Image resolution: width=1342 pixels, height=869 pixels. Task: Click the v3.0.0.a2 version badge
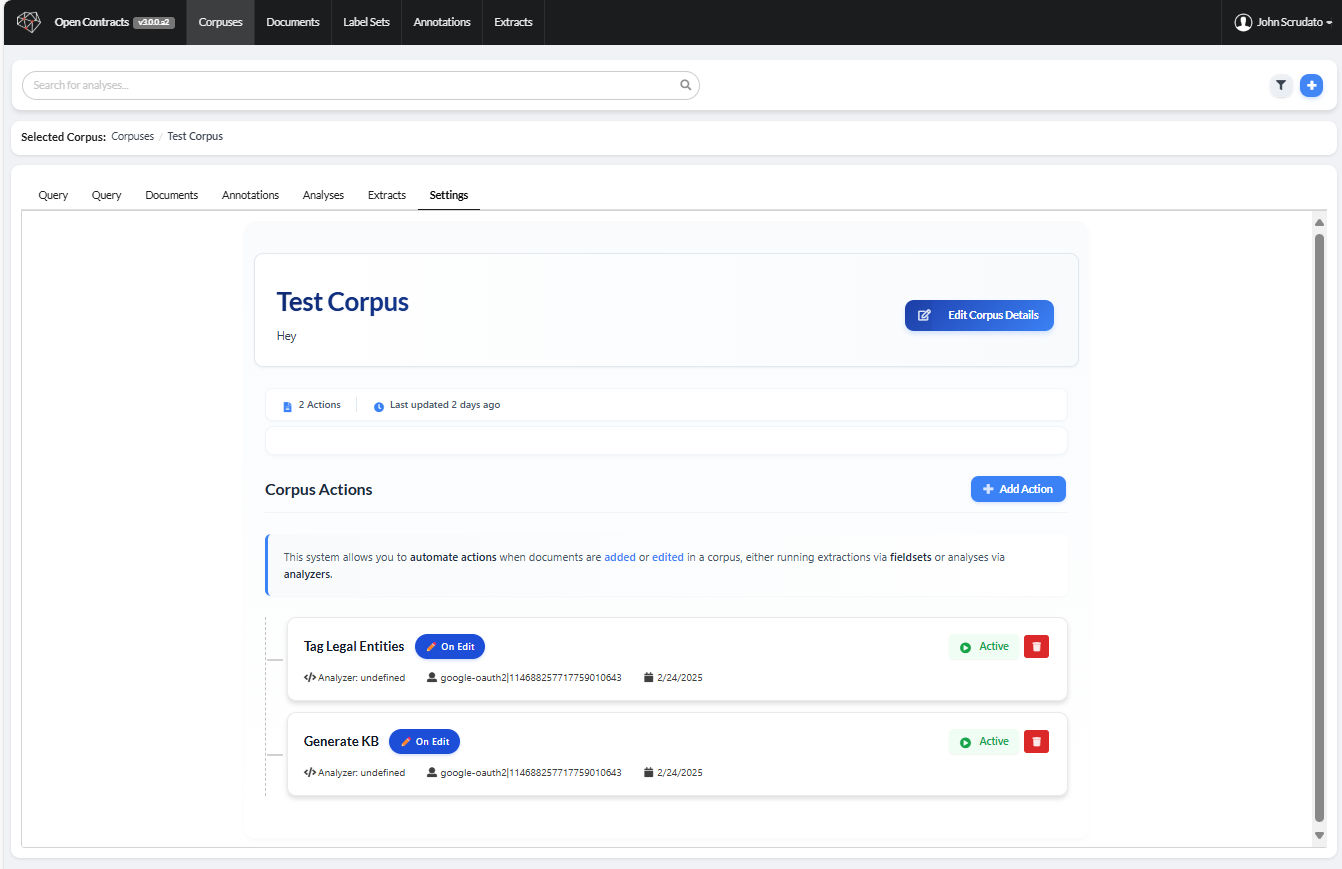[x=154, y=22]
